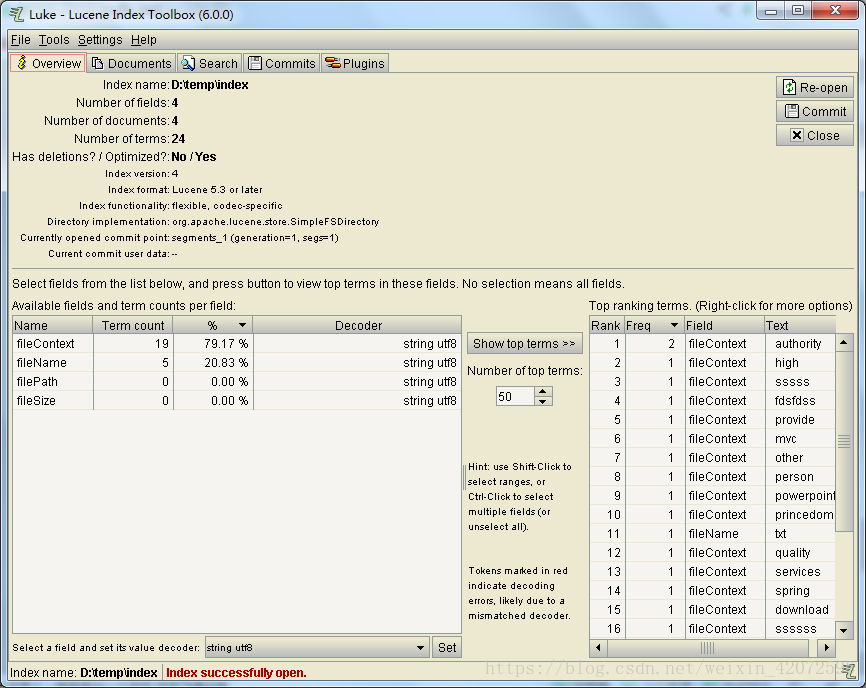Click the Commit button
The height and width of the screenshot is (688, 866).
815,111
